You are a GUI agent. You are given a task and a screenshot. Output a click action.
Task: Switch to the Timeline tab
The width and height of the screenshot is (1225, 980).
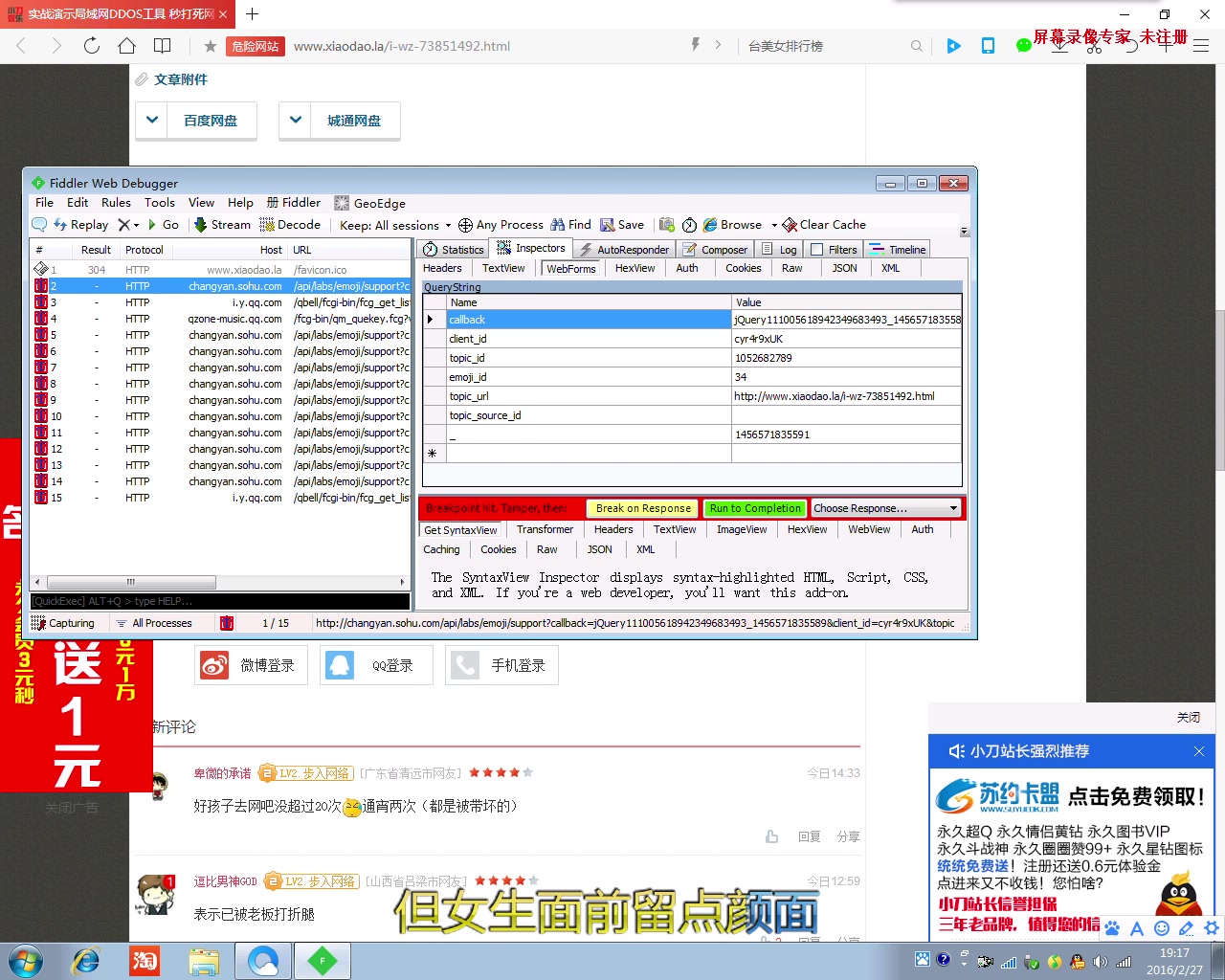tap(898, 250)
